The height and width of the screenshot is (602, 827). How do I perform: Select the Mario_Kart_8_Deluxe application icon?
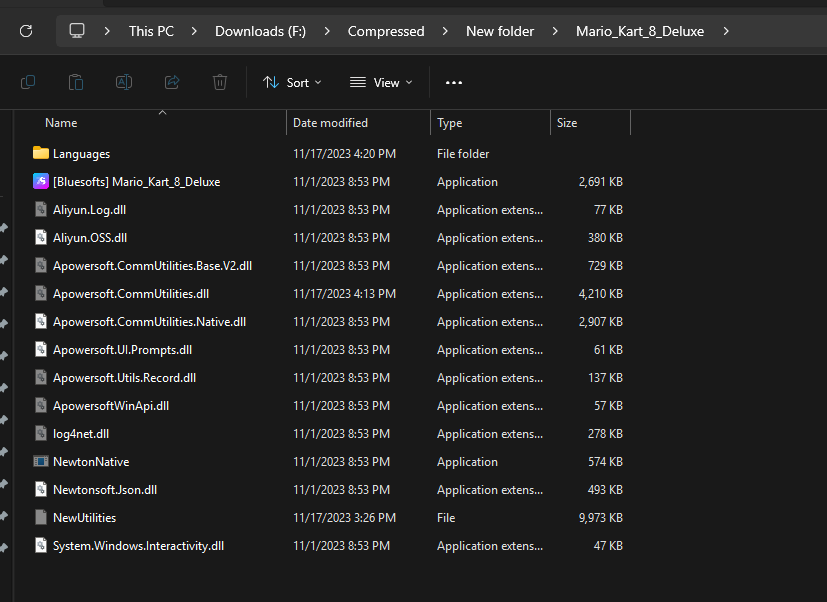(x=41, y=182)
